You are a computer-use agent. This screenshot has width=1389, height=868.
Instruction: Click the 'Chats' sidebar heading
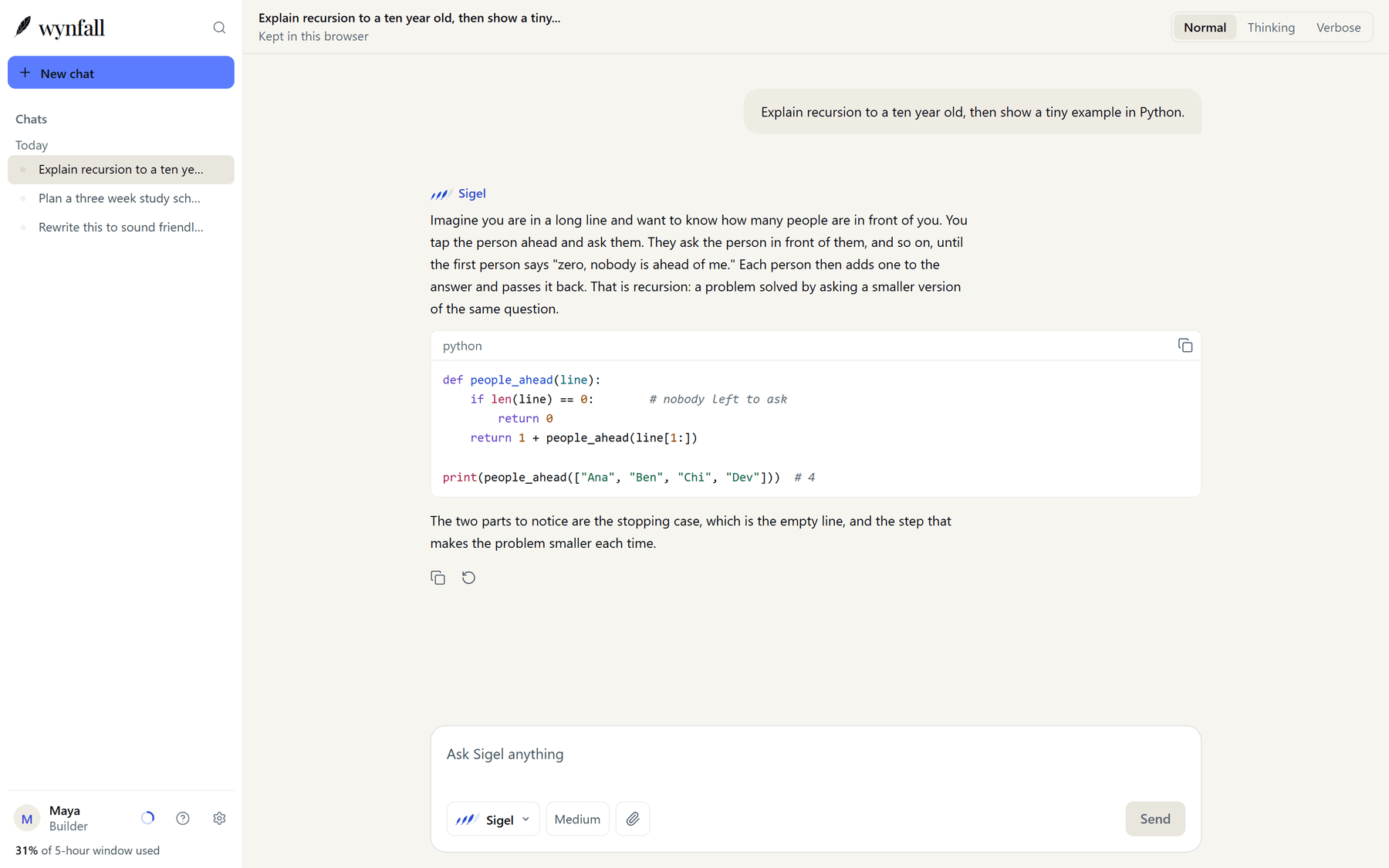[31, 119]
